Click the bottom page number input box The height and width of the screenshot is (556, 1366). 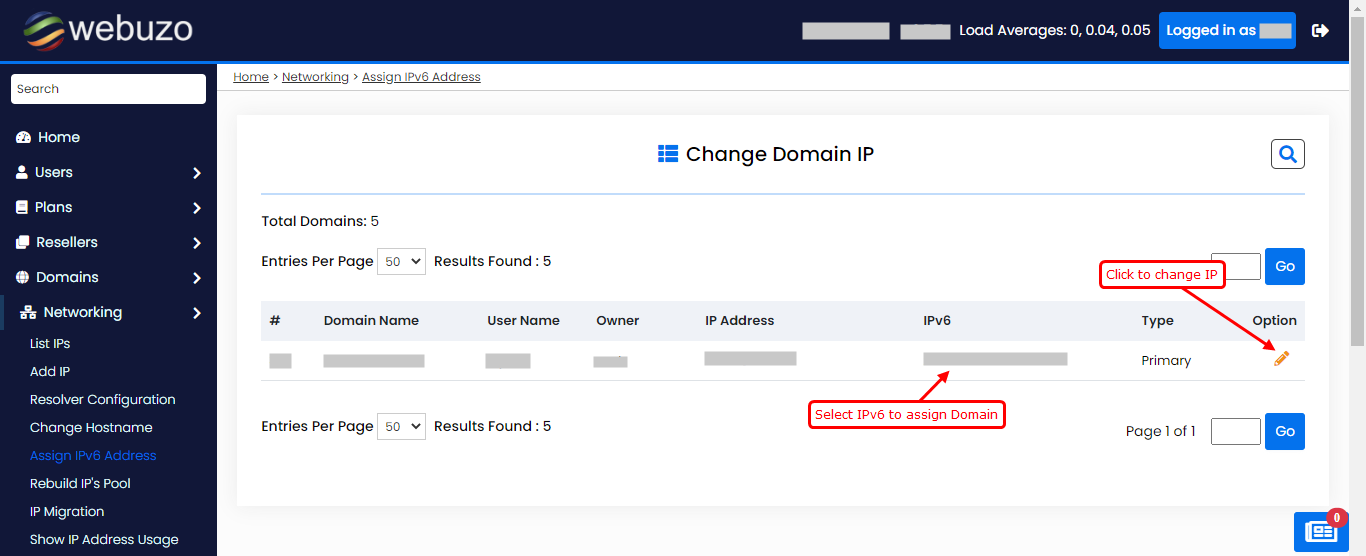1235,431
